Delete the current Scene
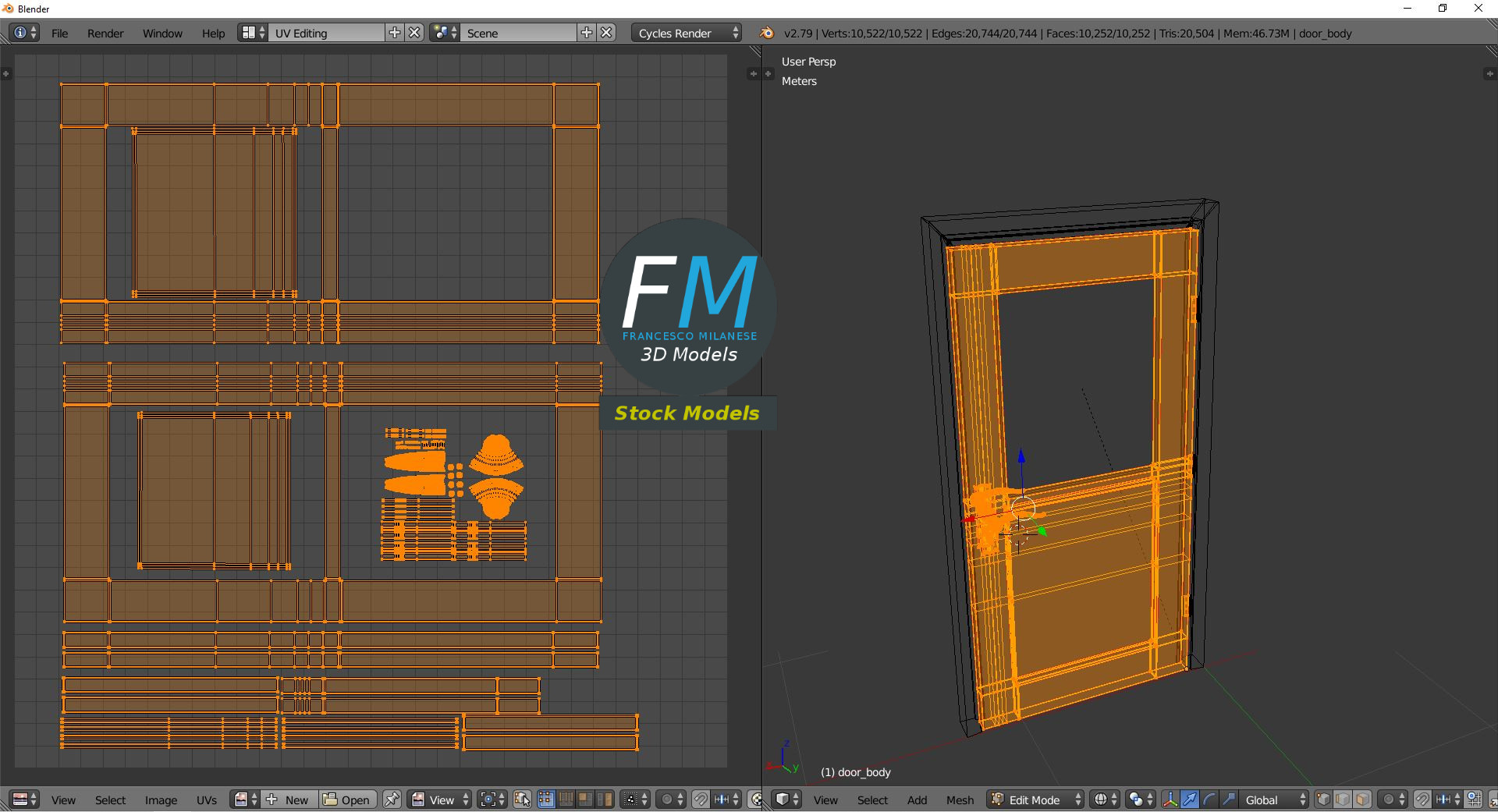 pyautogui.click(x=607, y=33)
